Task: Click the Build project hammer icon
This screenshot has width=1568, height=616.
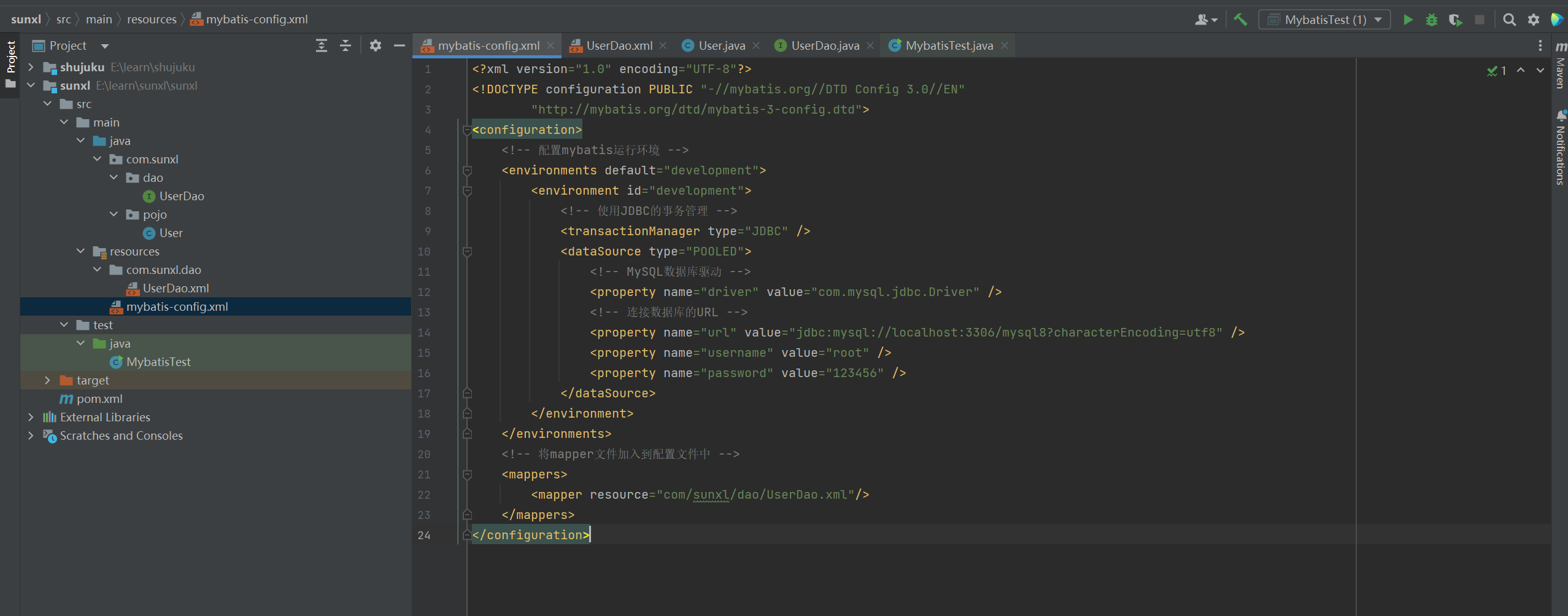Action: point(1240,20)
